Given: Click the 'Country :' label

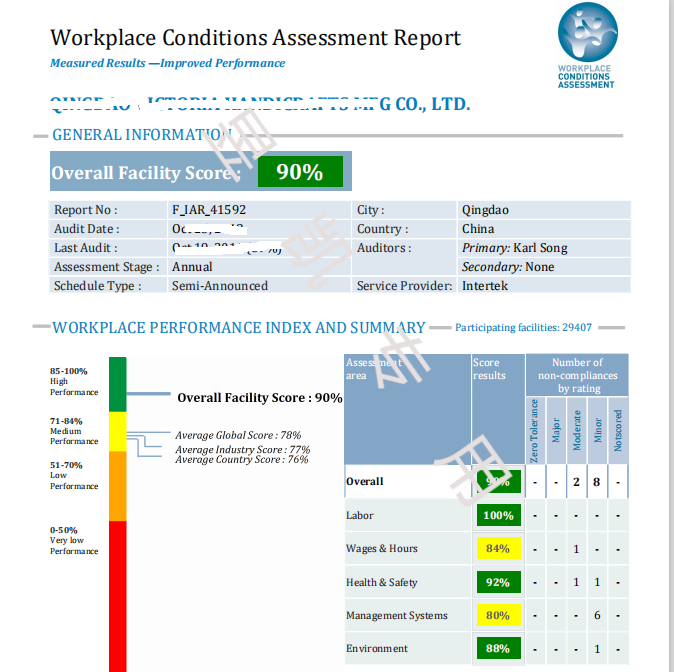Looking at the screenshot, I should (x=382, y=229).
